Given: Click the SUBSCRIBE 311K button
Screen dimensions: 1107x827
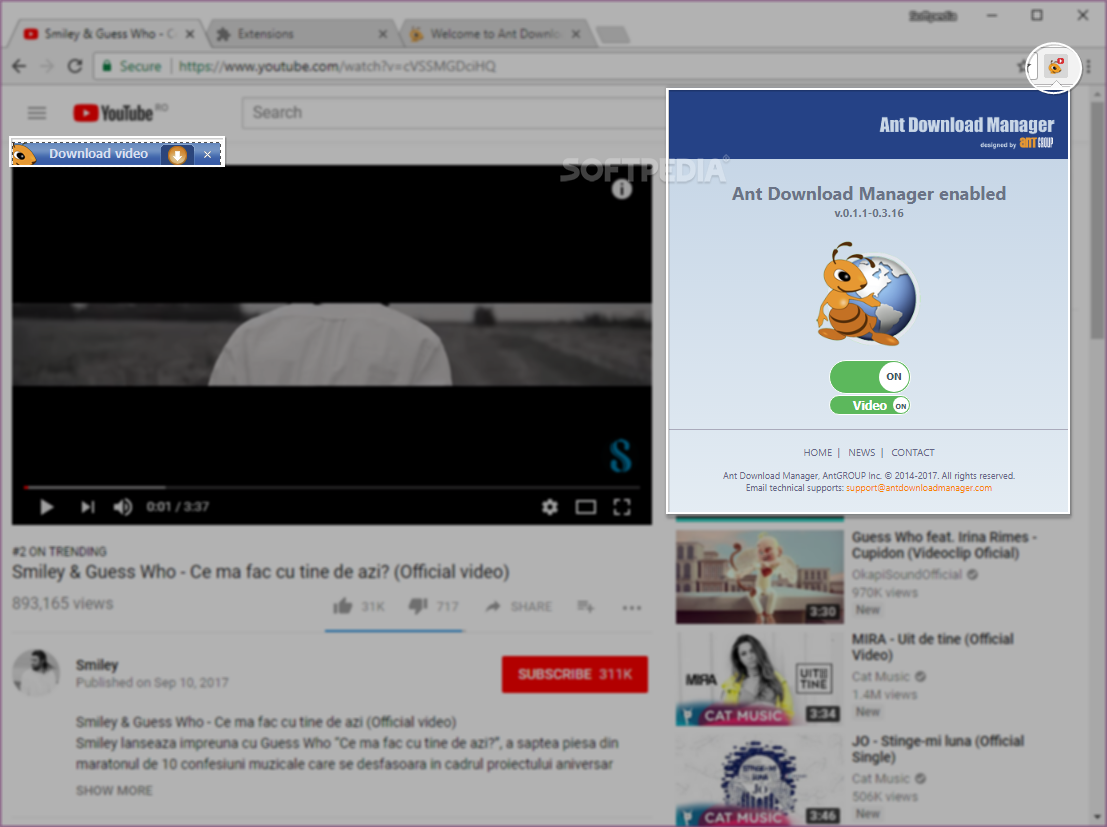Looking at the screenshot, I should click(575, 674).
